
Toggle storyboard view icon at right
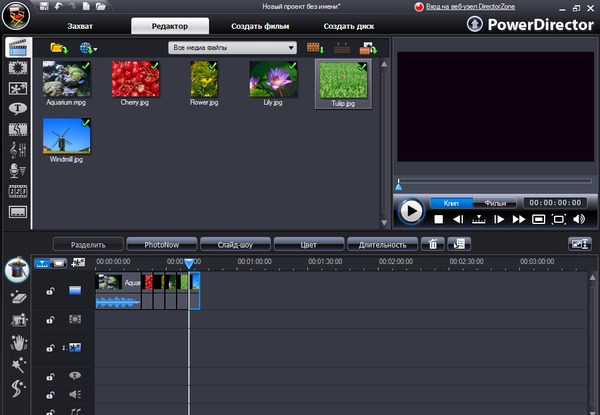580,244
